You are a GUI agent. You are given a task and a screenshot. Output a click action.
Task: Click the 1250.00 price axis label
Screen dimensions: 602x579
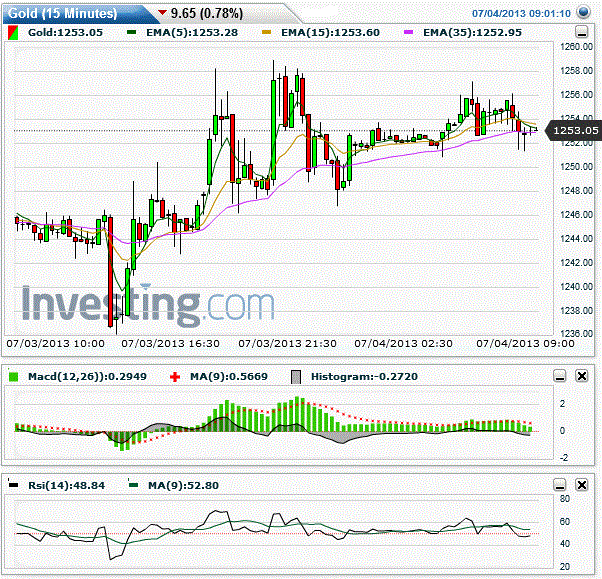click(x=576, y=167)
